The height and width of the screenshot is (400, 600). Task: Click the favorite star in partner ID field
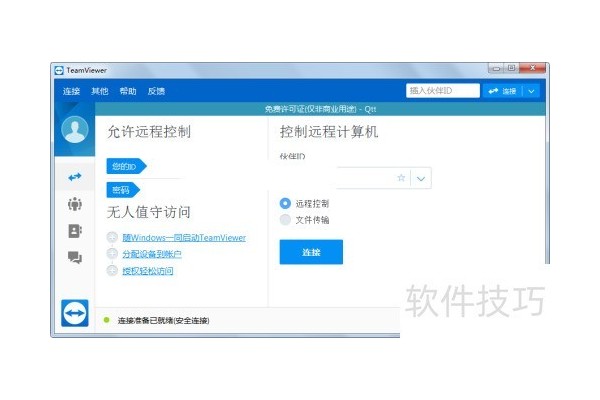(401, 178)
